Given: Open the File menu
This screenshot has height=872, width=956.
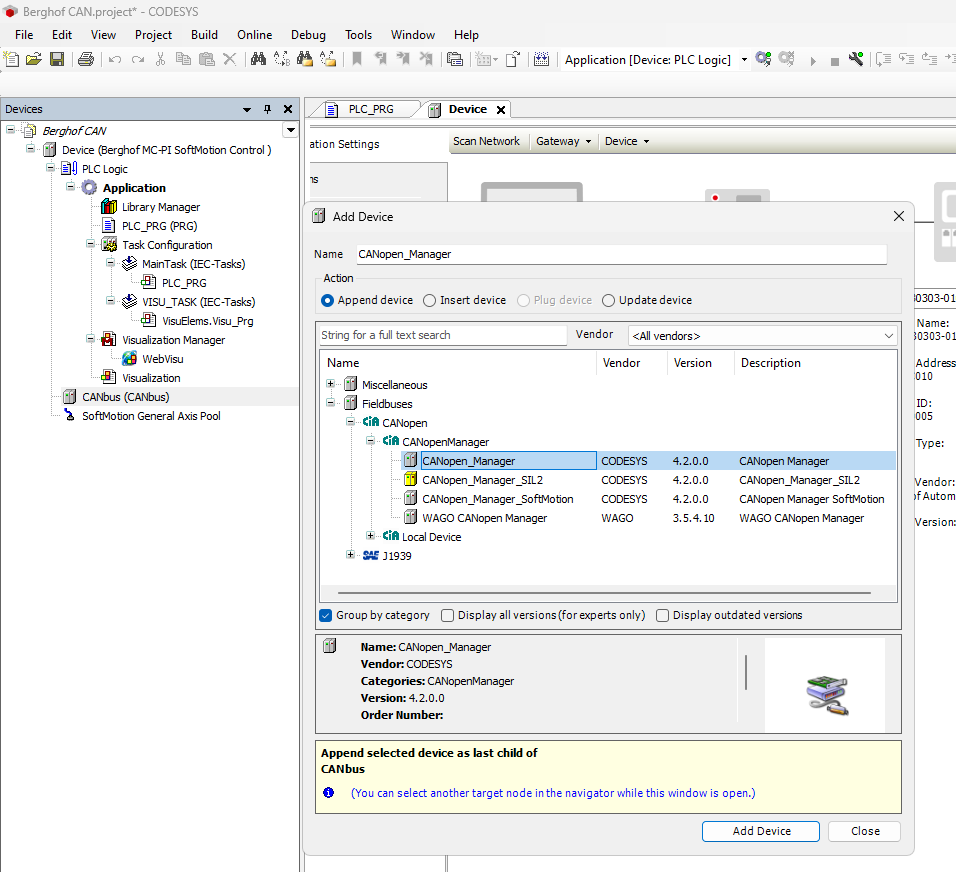Looking at the screenshot, I should click(x=24, y=35).
